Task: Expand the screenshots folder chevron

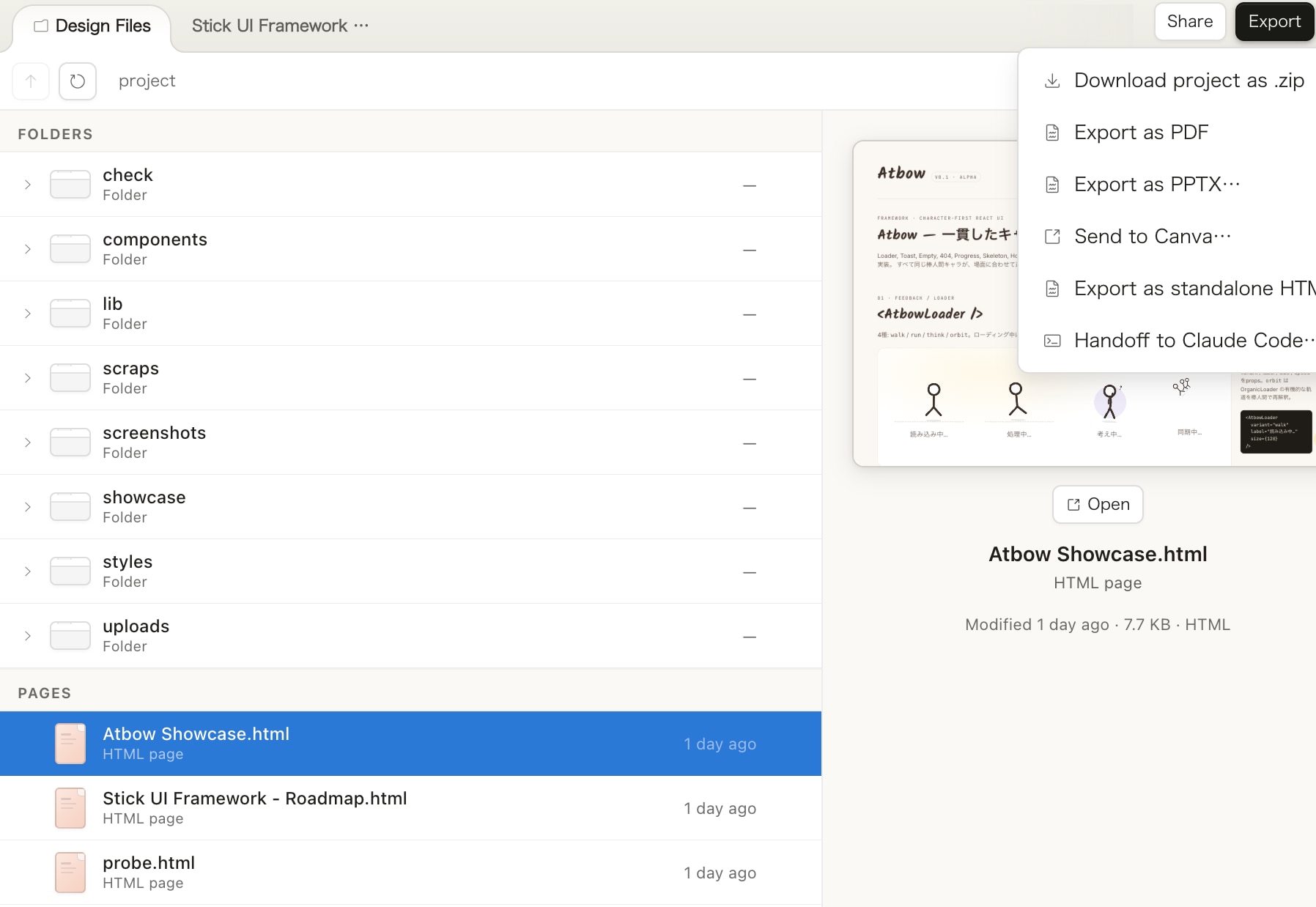Action: click(28, 443)
